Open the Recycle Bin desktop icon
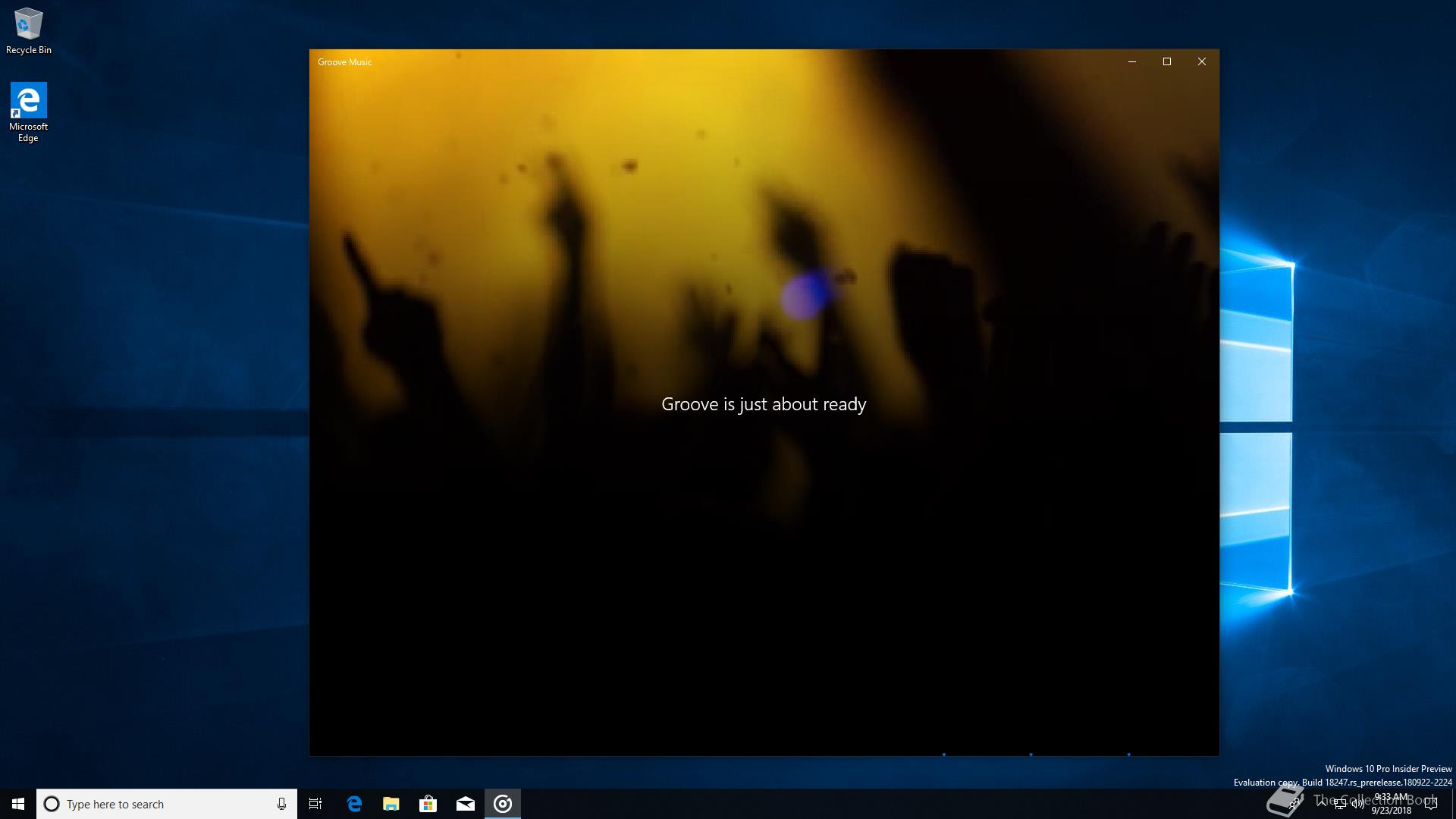1456x819 pixels. click(x=28, y=31)
